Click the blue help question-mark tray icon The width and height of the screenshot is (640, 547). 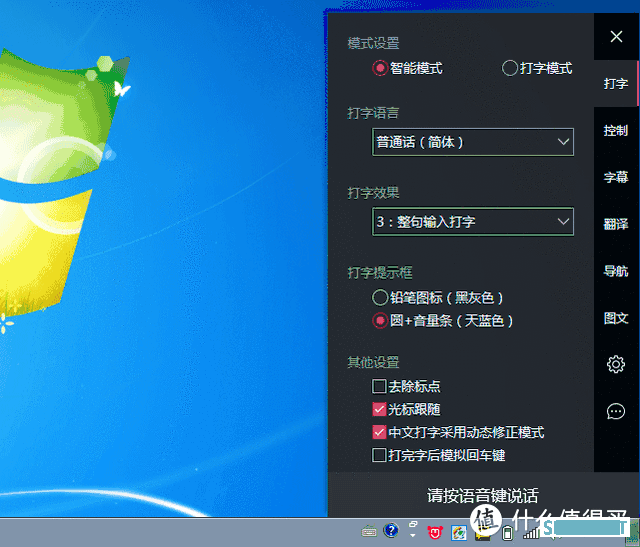click(391, 530)
